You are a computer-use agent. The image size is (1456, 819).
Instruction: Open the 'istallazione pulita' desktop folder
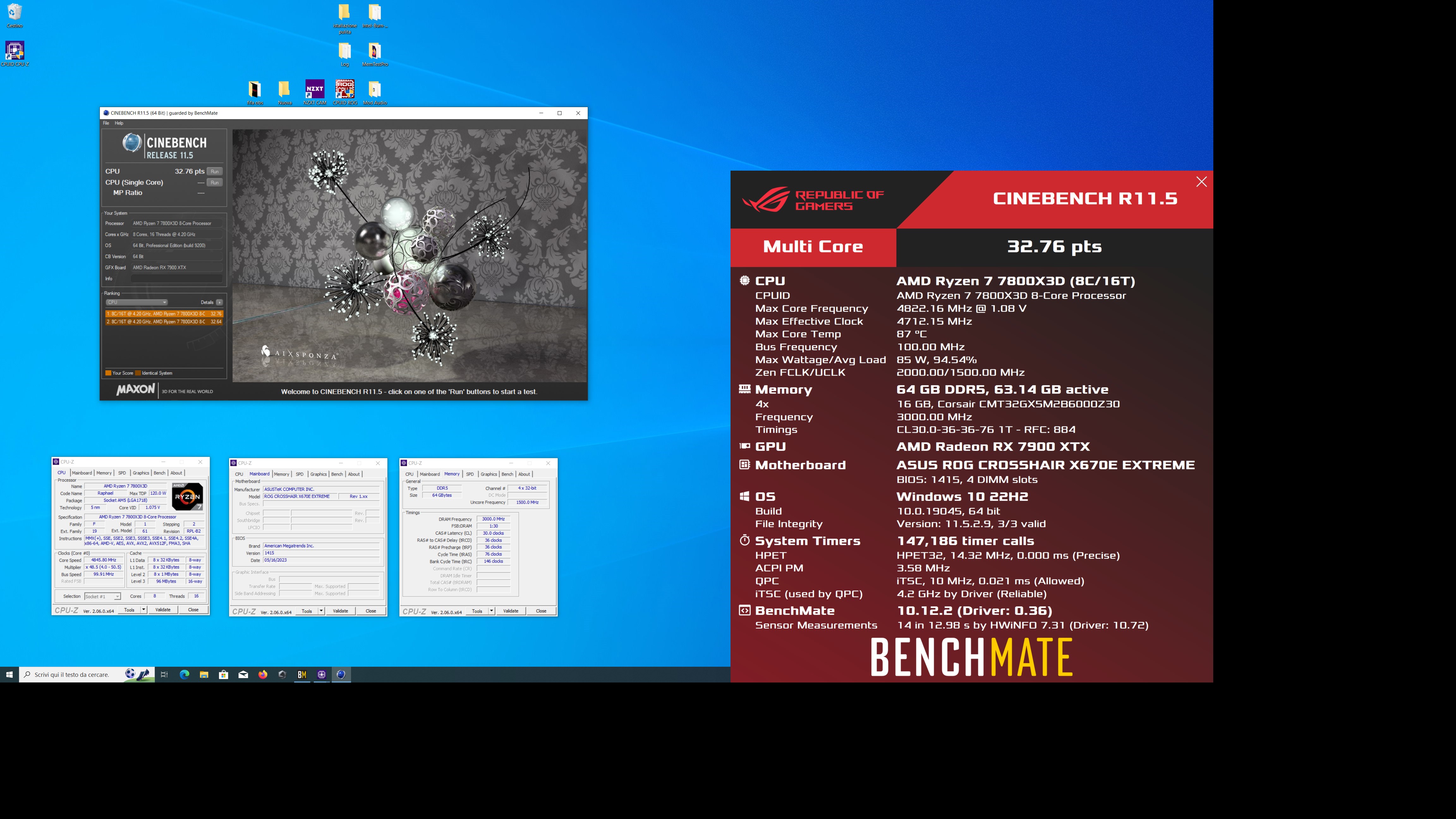[x=344, y=19]
